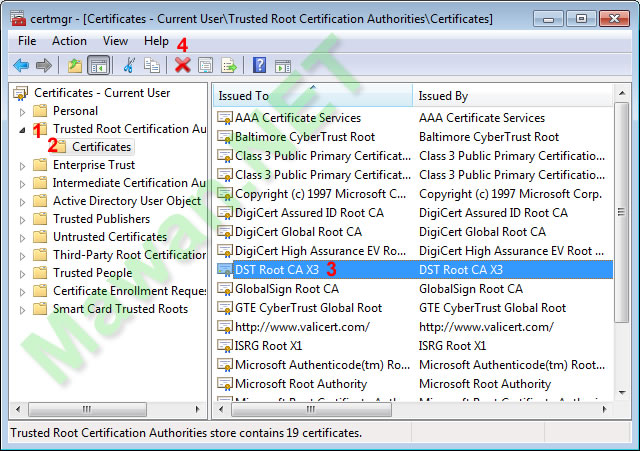Open the Action menu
The width and height of the screenshot is (640, 451).
tap(69, 41)
